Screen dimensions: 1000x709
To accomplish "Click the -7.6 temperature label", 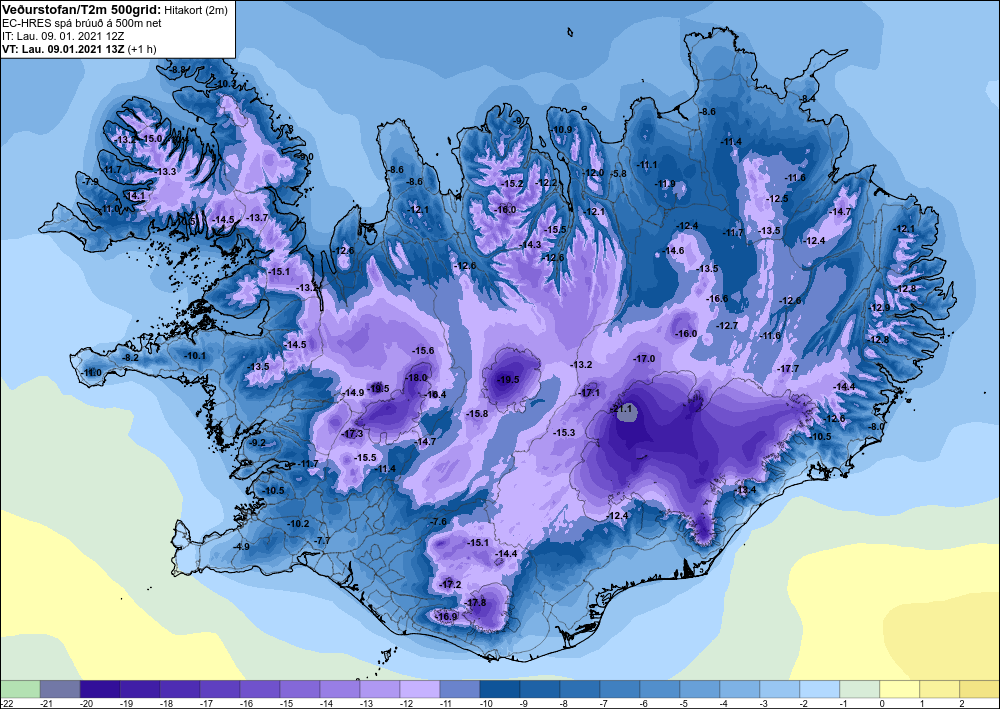I will (x=439, y=522).
